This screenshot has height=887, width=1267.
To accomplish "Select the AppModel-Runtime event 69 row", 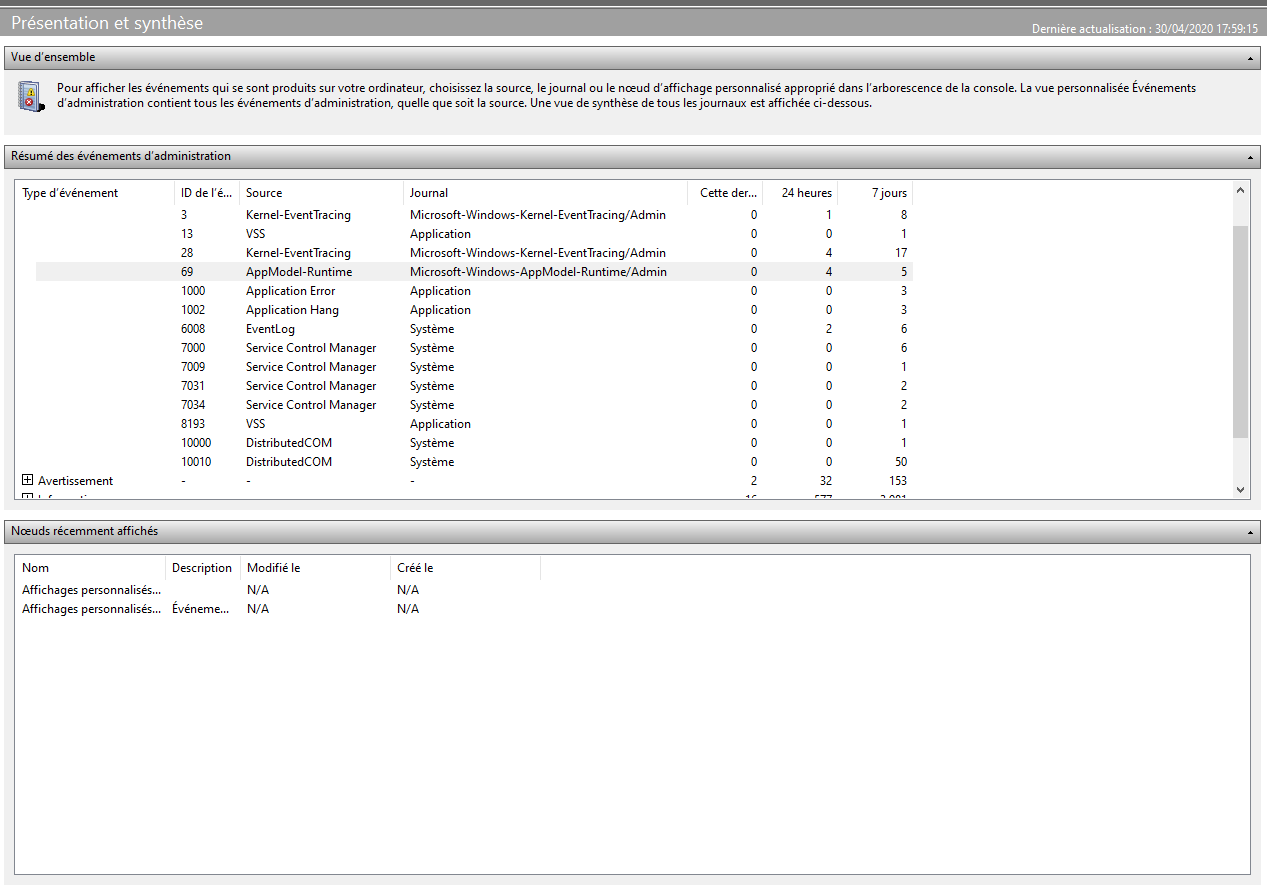I will (474, 272).
